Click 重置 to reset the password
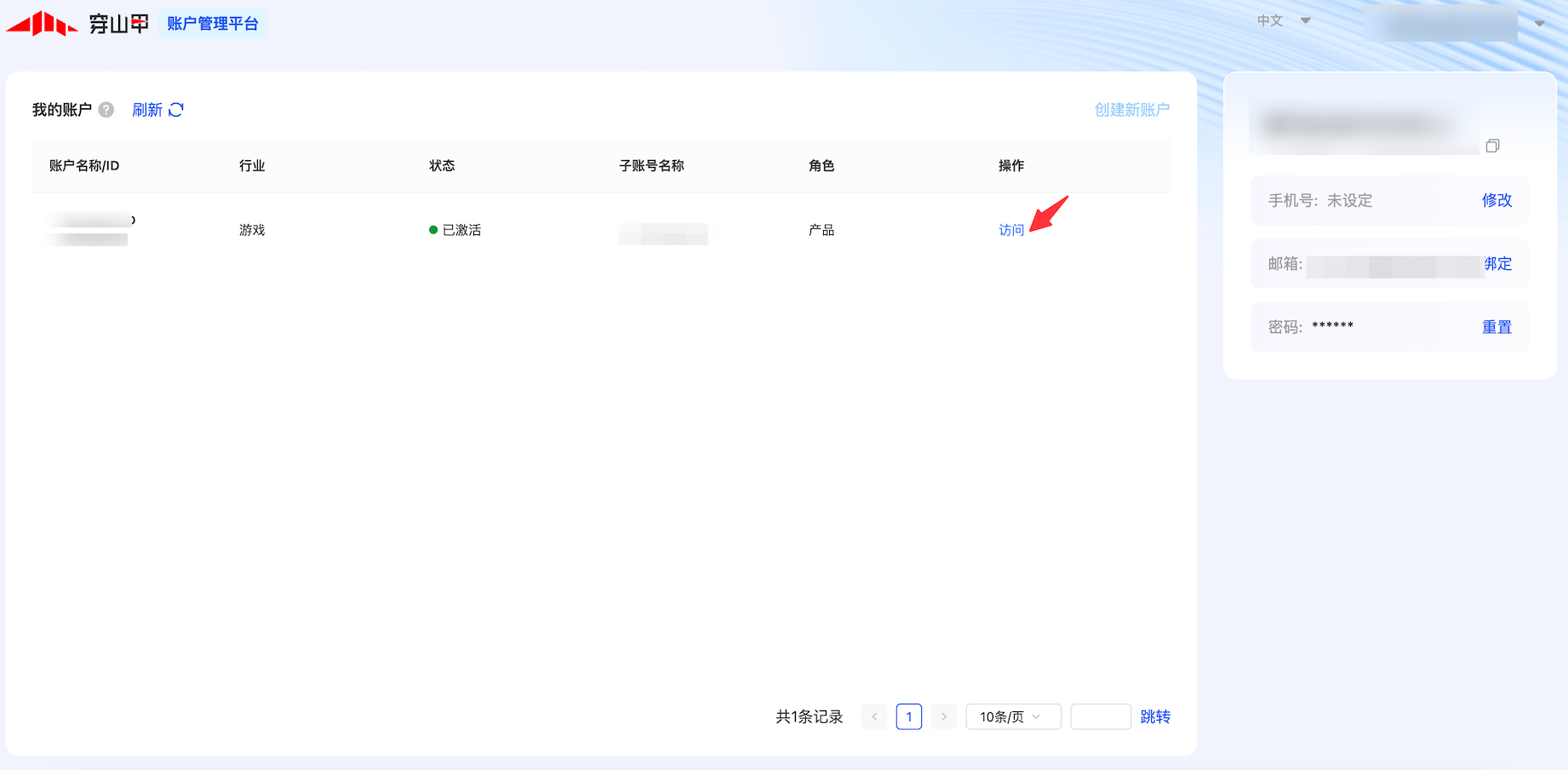 (x=1496, y=327)
